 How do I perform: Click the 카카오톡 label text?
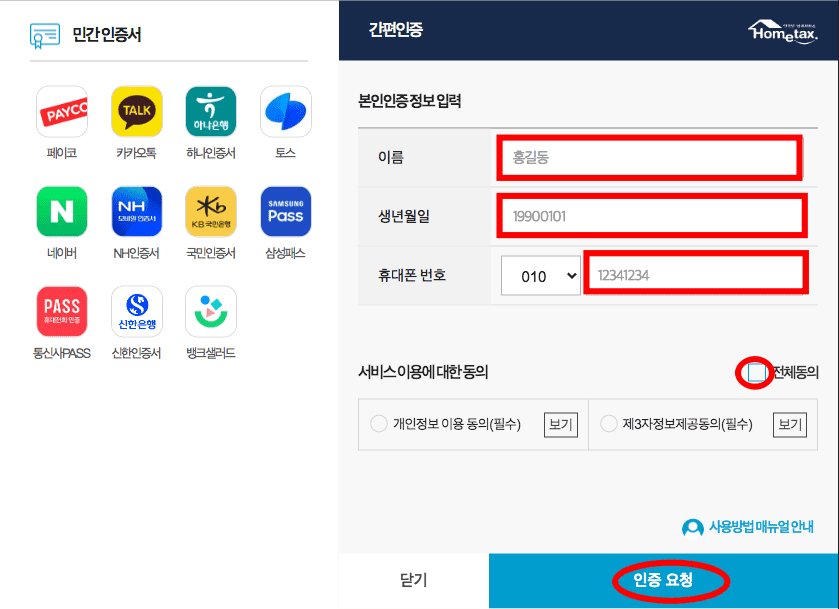pos(136,153)
